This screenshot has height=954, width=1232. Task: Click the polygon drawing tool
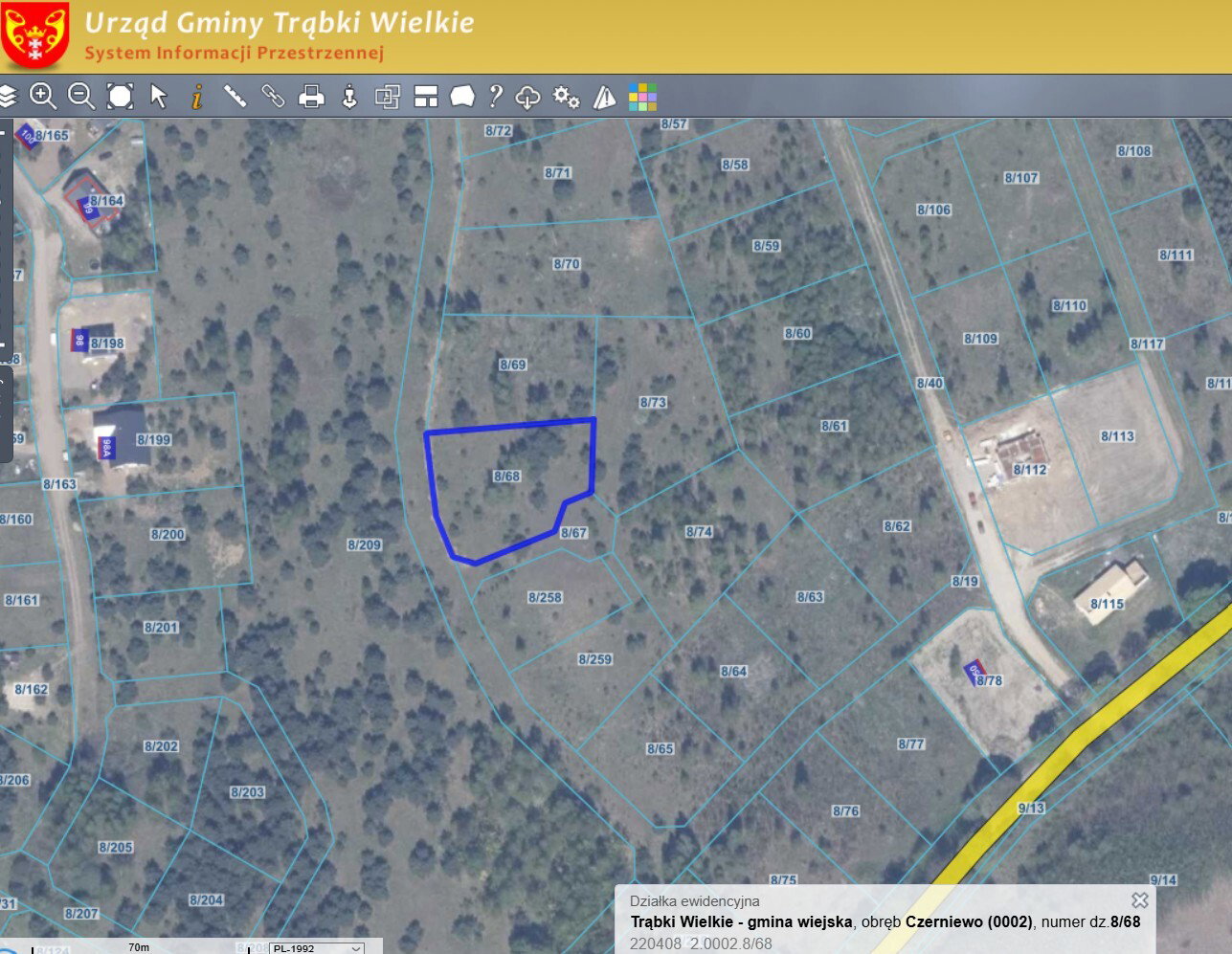pos(462,97)
